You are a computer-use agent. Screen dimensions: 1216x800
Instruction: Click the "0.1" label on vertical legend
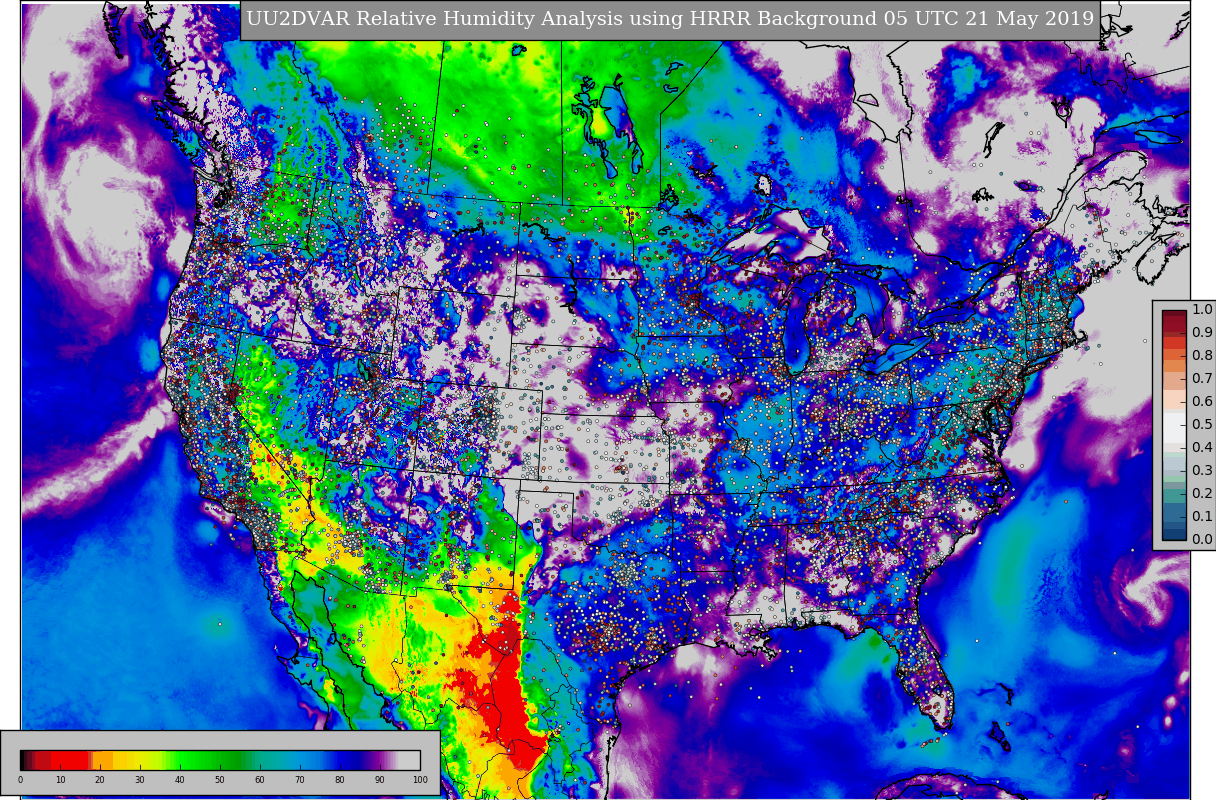coord(1202,517)
